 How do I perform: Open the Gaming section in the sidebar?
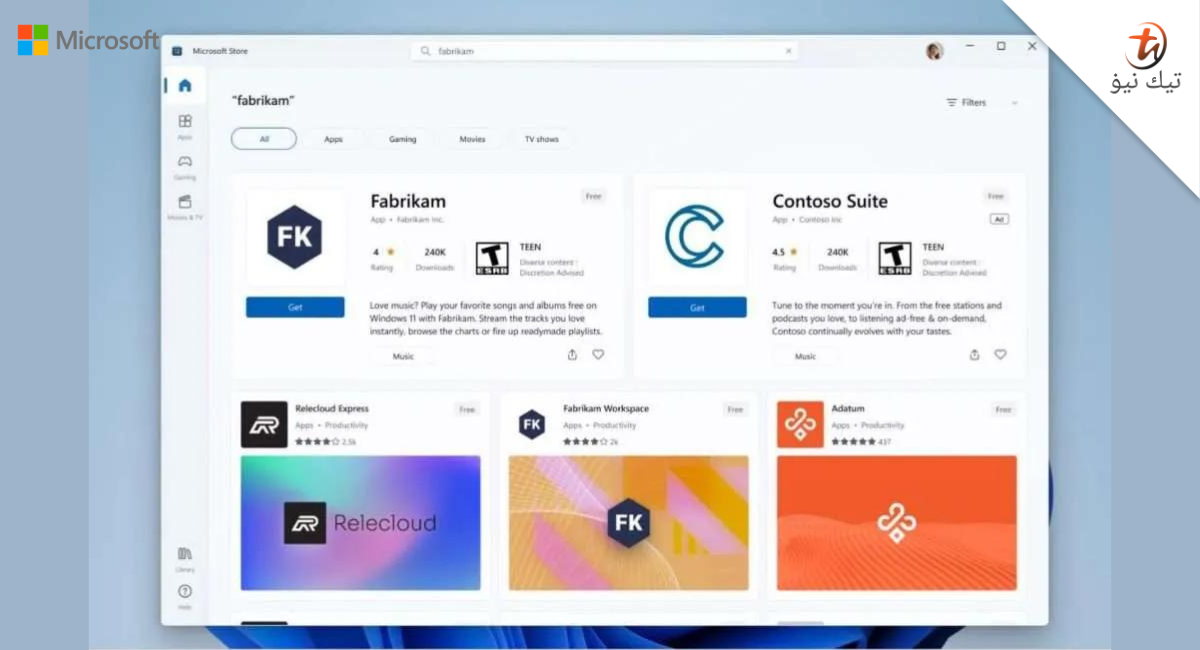[x=184, y=169]
